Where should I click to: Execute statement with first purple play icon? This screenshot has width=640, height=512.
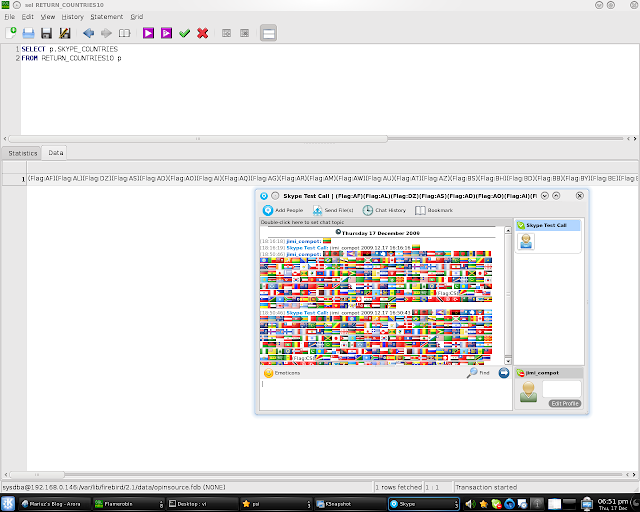148,33
